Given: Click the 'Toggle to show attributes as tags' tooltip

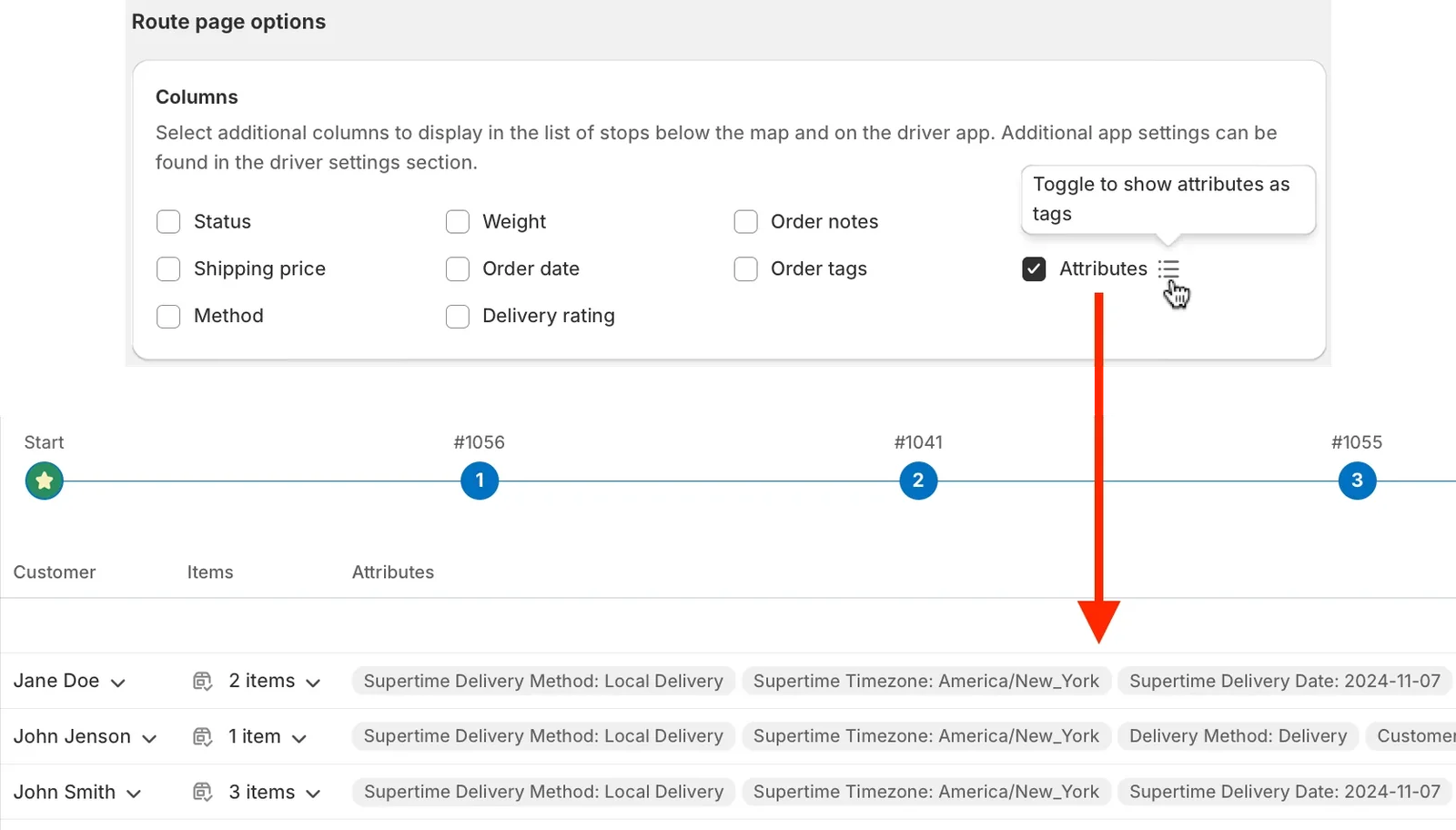Looking at the screenshot, I should tap(1168, 199).
